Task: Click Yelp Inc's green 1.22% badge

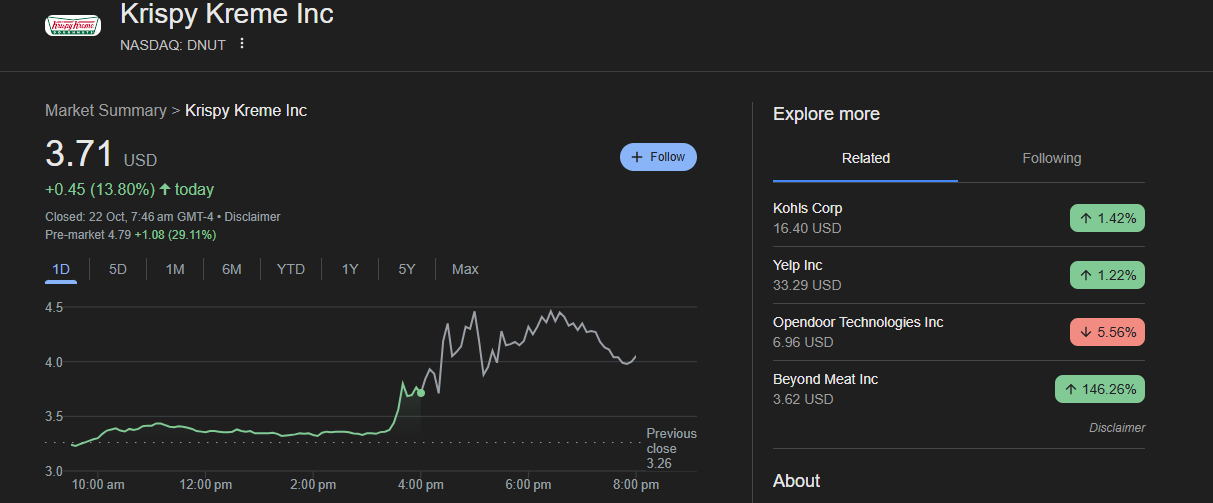Action: click(1107, 275)
